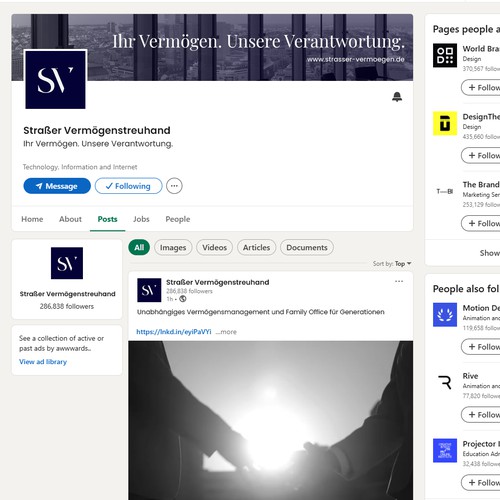Follow the Rive page

click(481, 415)
